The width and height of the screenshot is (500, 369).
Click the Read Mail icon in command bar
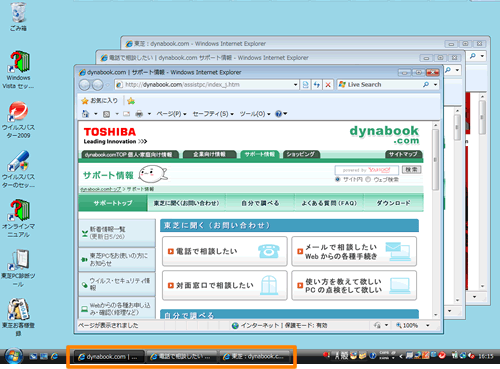[126, 114]
